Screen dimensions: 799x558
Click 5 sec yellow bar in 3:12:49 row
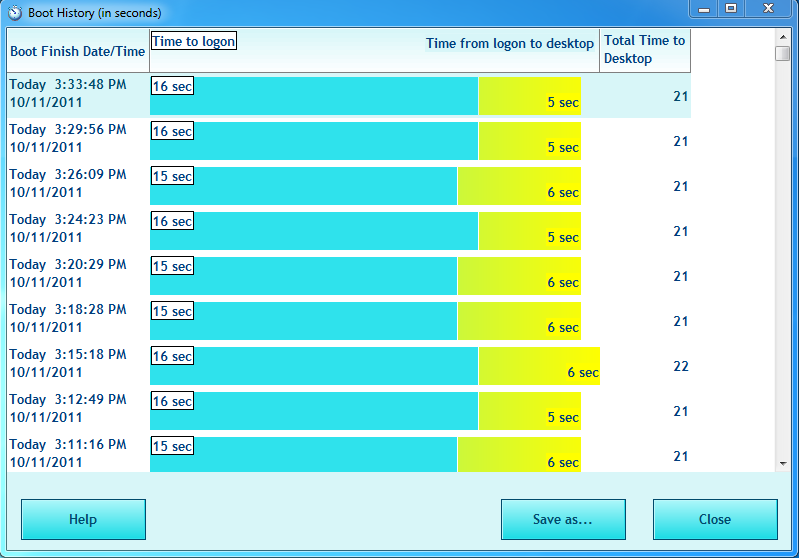click(x=530, y=411)
